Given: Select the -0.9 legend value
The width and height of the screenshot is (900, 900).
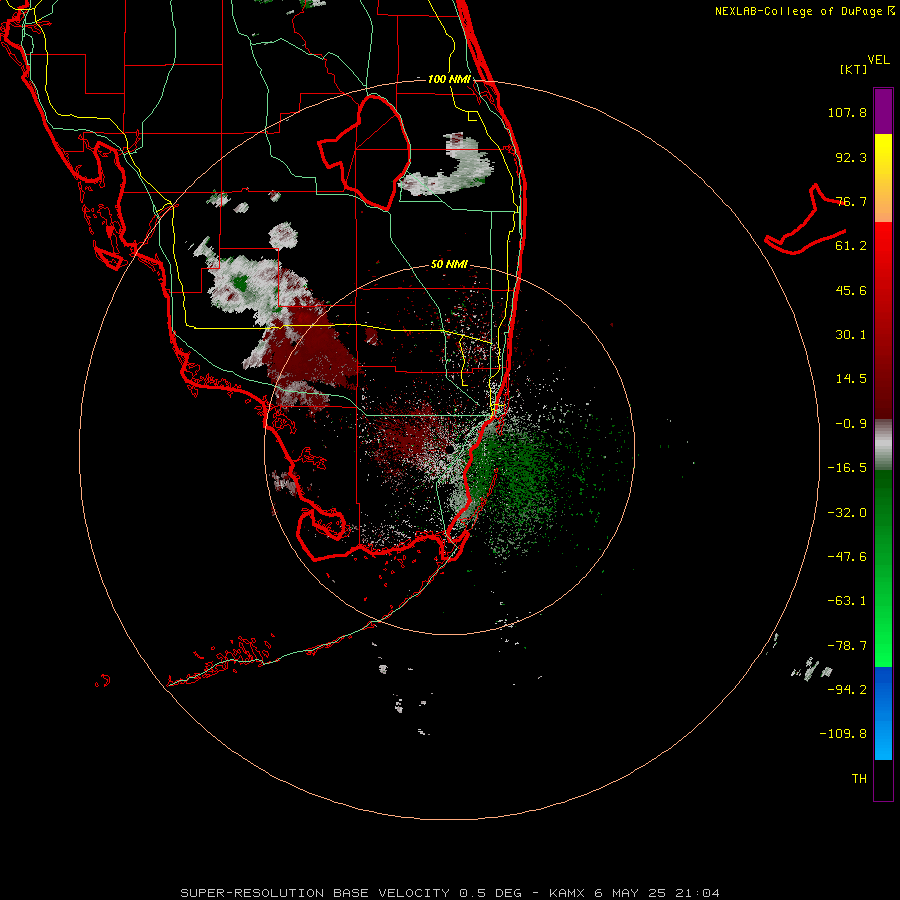Looking at the screenshot, I should point(851,424).
